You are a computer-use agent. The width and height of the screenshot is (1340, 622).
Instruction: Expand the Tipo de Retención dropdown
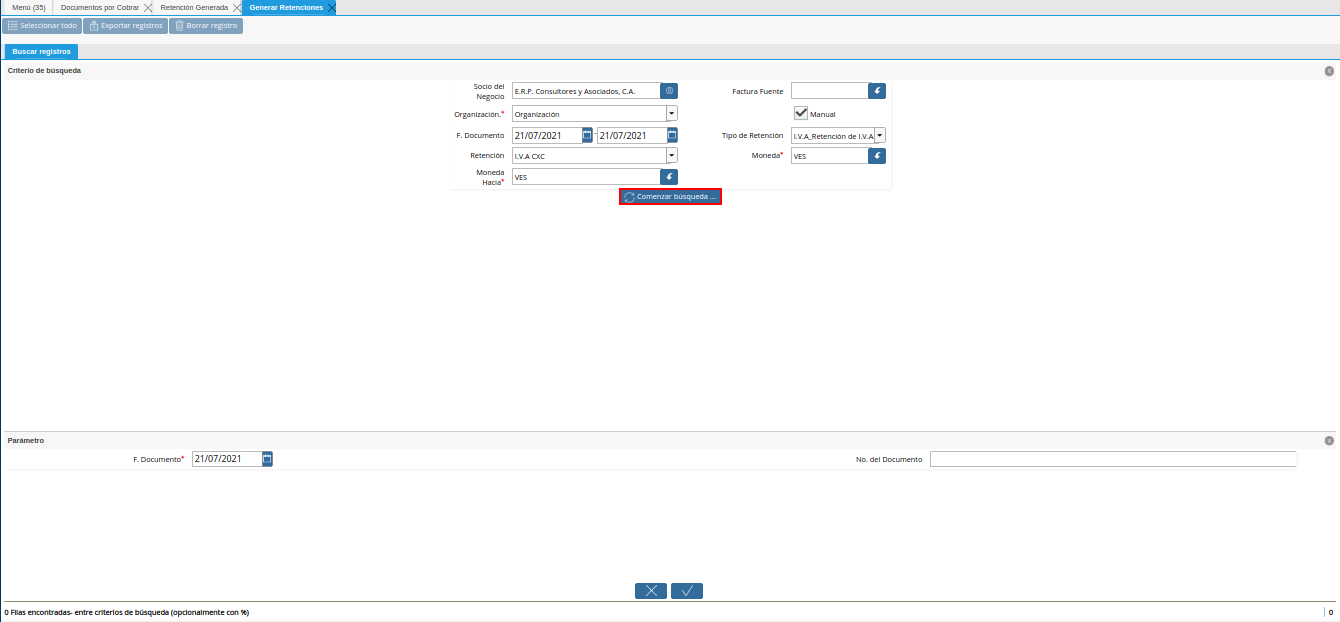880,135
